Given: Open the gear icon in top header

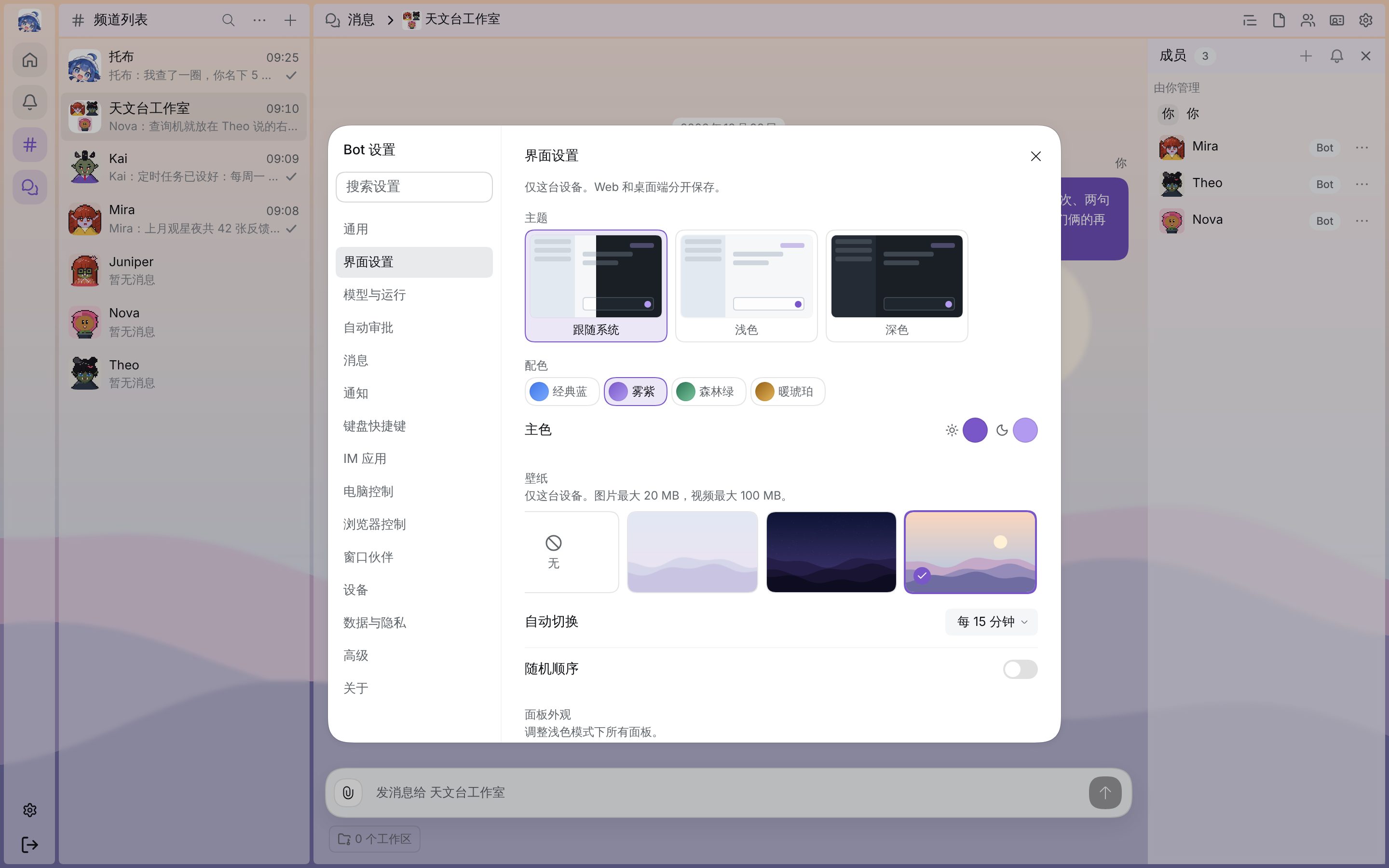Looking at the screenshot, I should click(1365, 21).
